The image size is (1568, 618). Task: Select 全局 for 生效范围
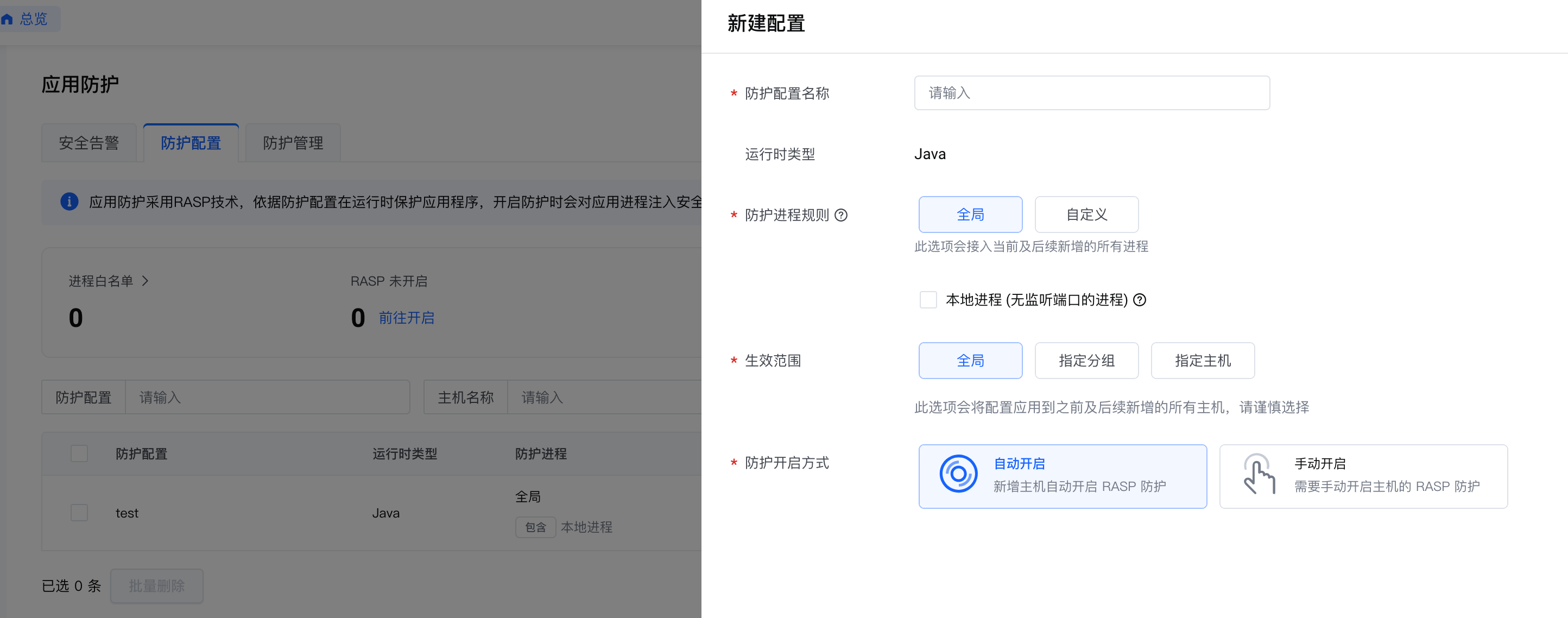pyautogui.click(x=970, y=361)
